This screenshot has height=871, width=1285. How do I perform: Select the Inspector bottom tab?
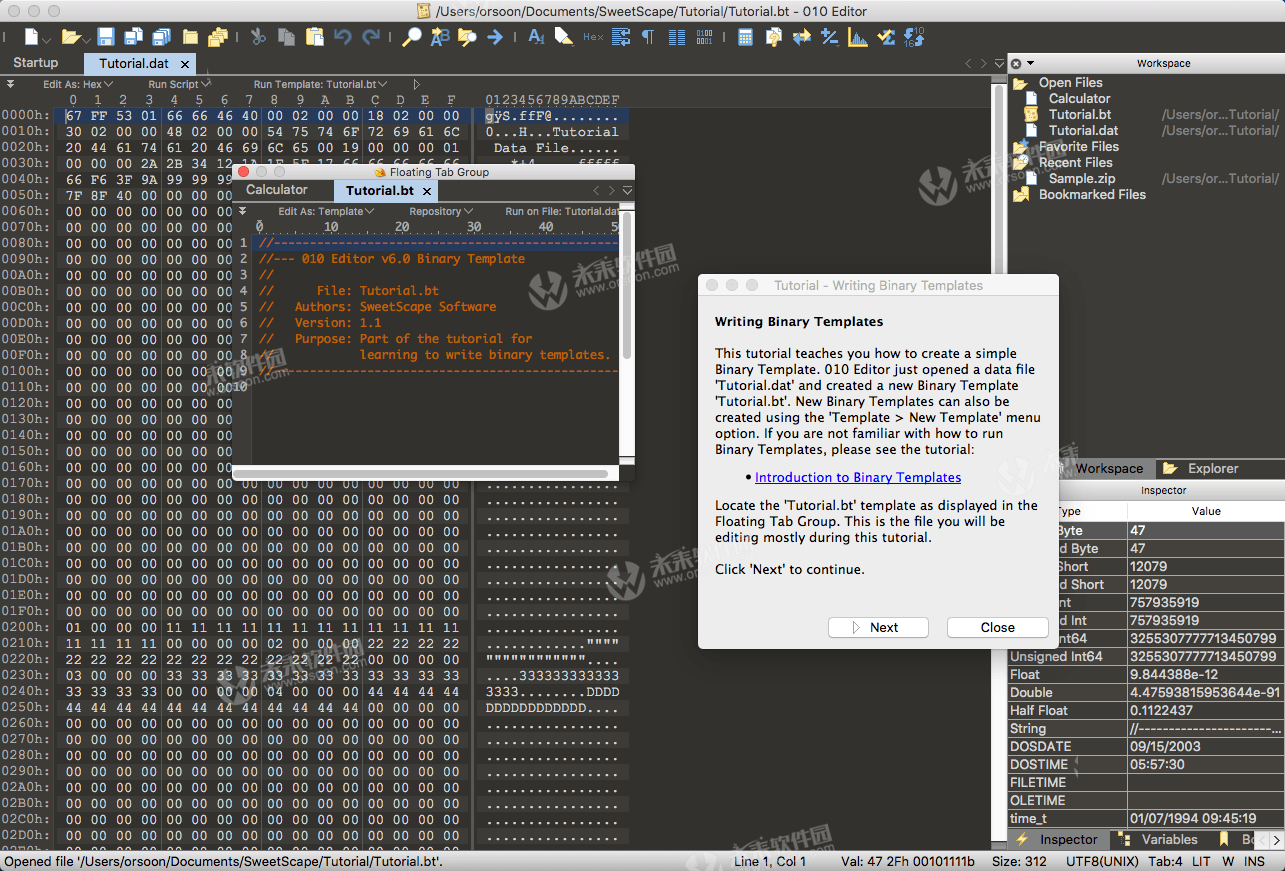pyautogui.click(x=1058, y=839)
